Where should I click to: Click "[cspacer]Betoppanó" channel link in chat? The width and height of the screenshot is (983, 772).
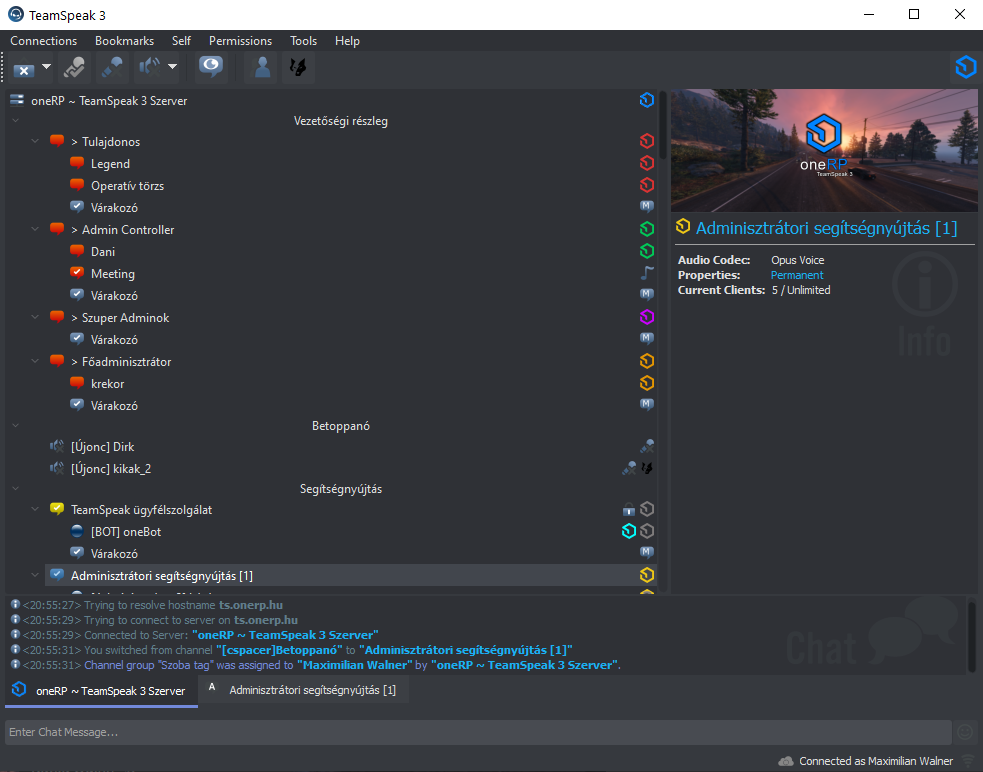pyautogui.click(x=279, y=650)
